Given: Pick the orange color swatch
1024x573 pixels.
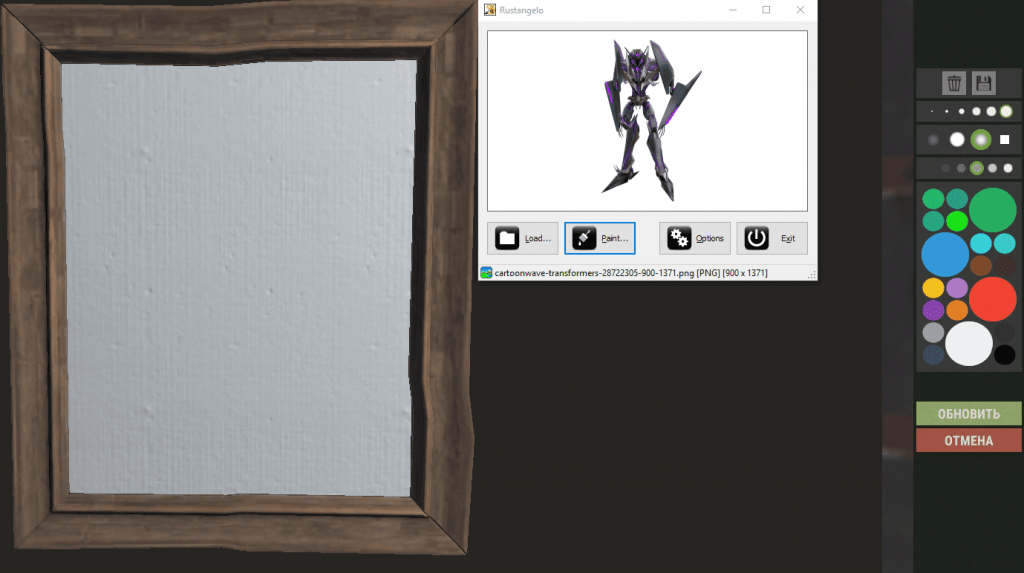Looking at the screenshot, I should [x=957, y=310].
